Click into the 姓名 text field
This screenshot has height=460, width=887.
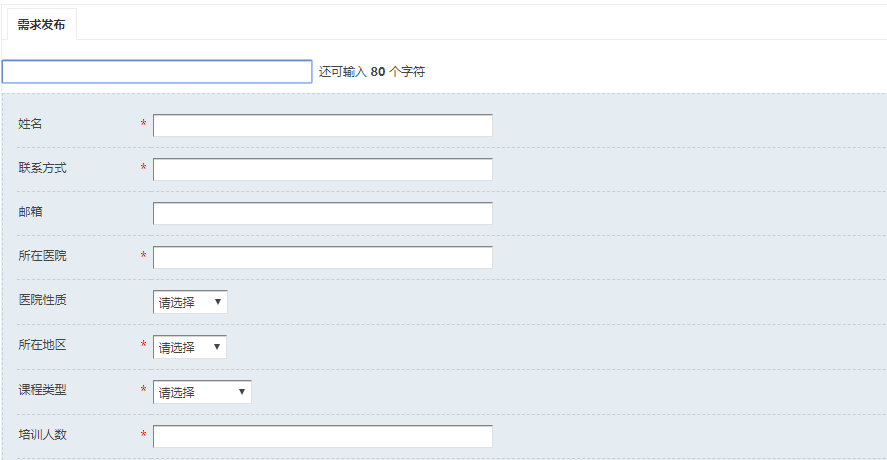(322, 125)
